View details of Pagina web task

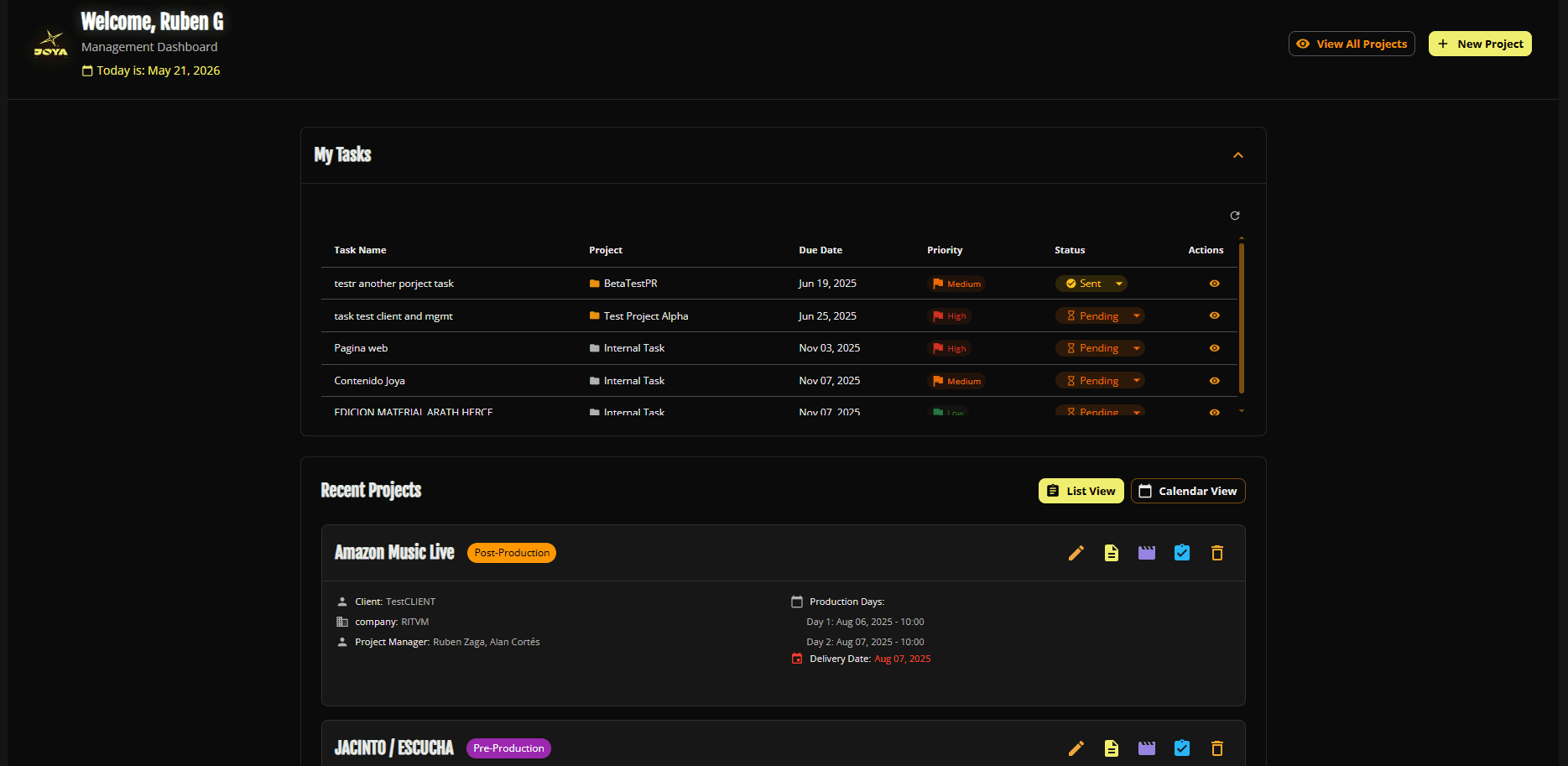coord(1214,348)
